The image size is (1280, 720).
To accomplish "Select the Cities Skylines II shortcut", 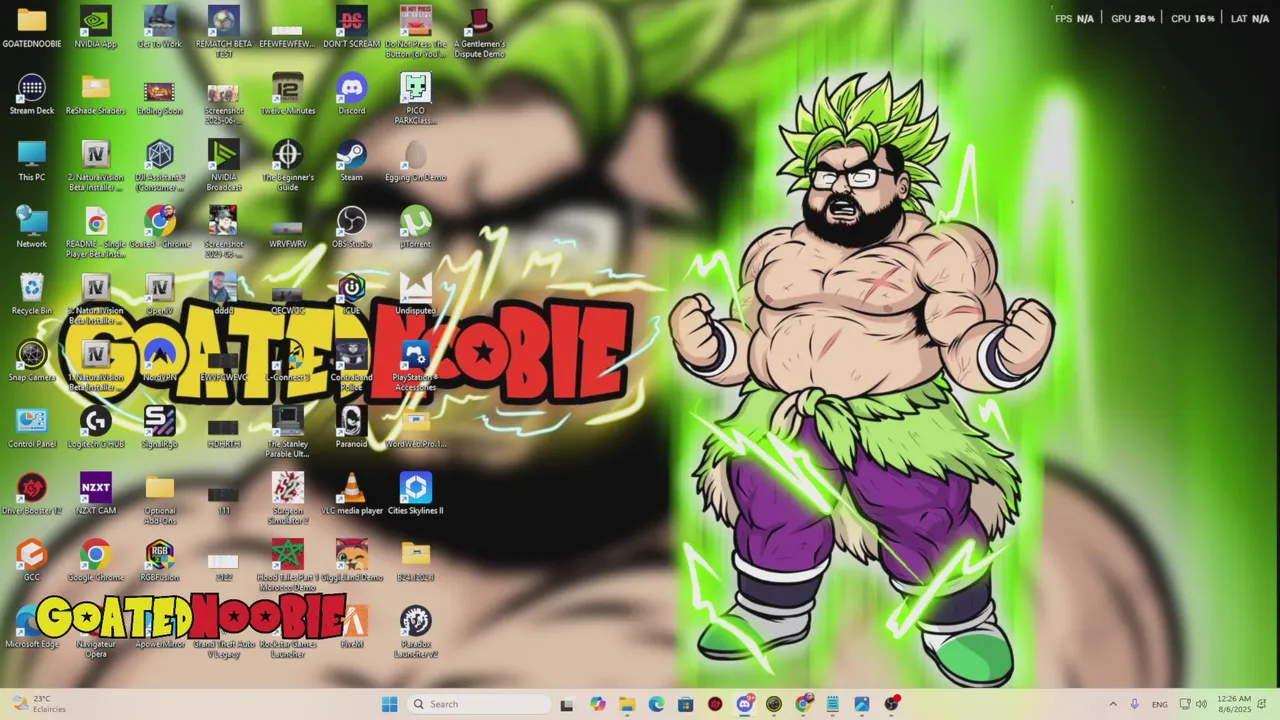I will [x=416, y=495].
